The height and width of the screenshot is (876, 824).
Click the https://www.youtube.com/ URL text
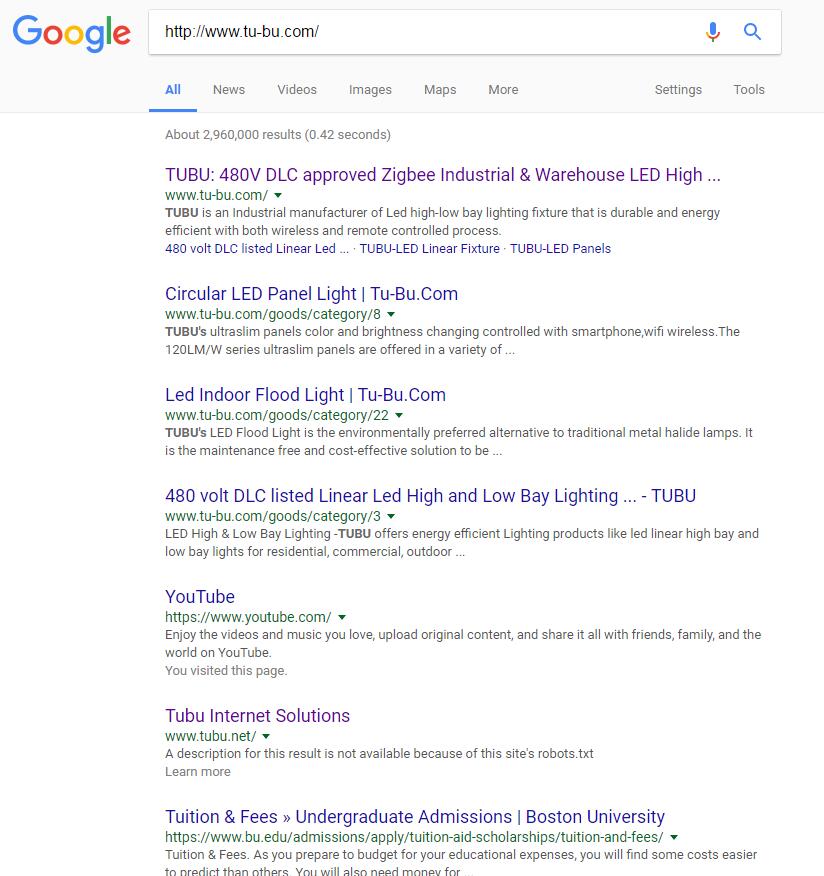click(248, 617)
